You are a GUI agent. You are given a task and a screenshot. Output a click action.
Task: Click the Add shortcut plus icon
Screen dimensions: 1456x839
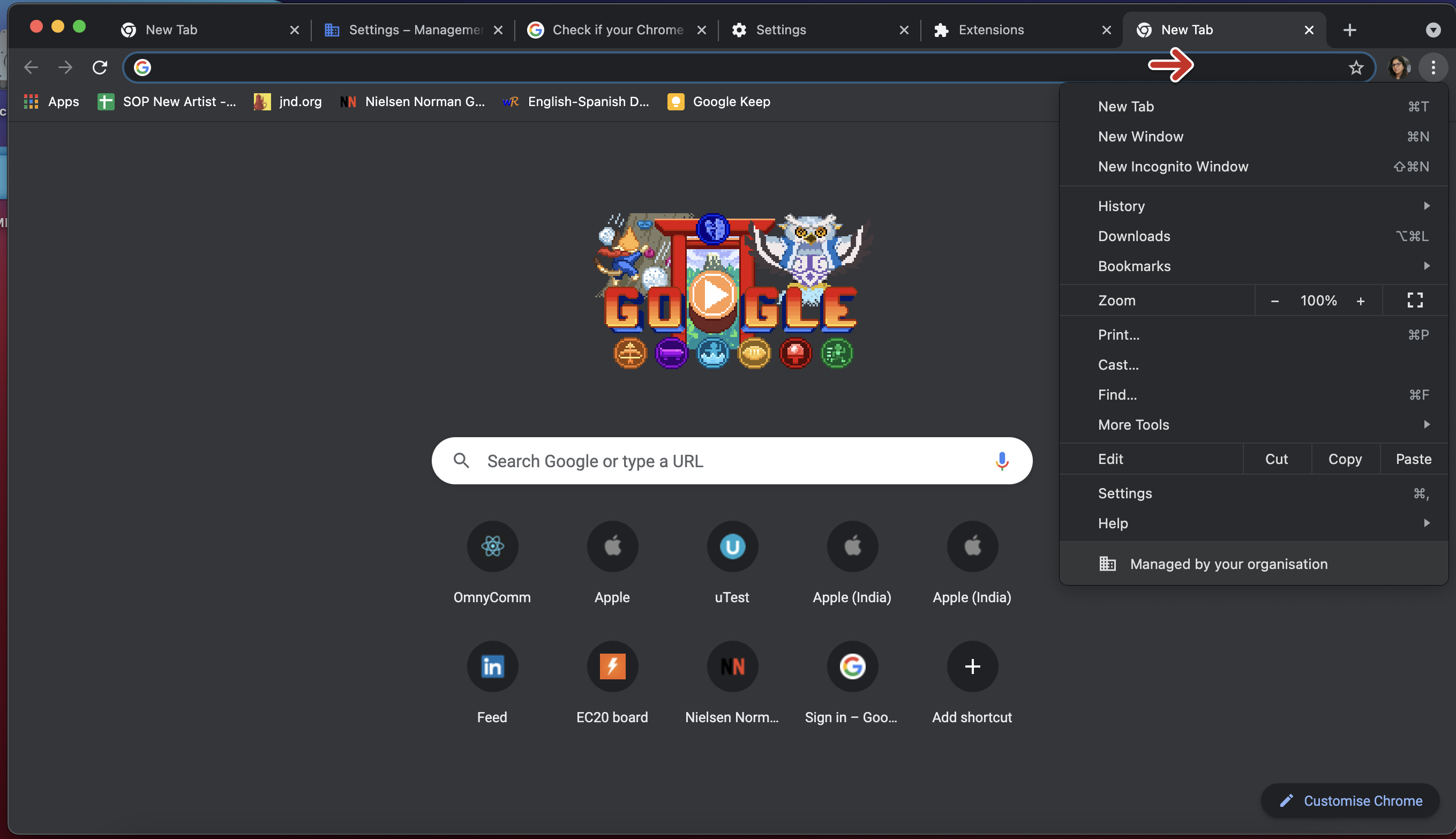(972, 665)
